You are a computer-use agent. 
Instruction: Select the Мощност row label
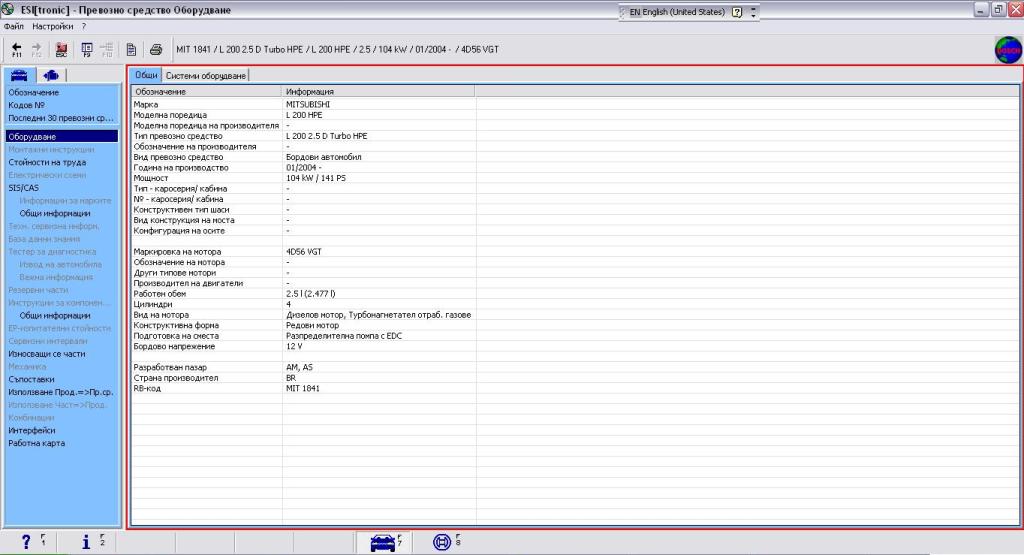point(151,178)
